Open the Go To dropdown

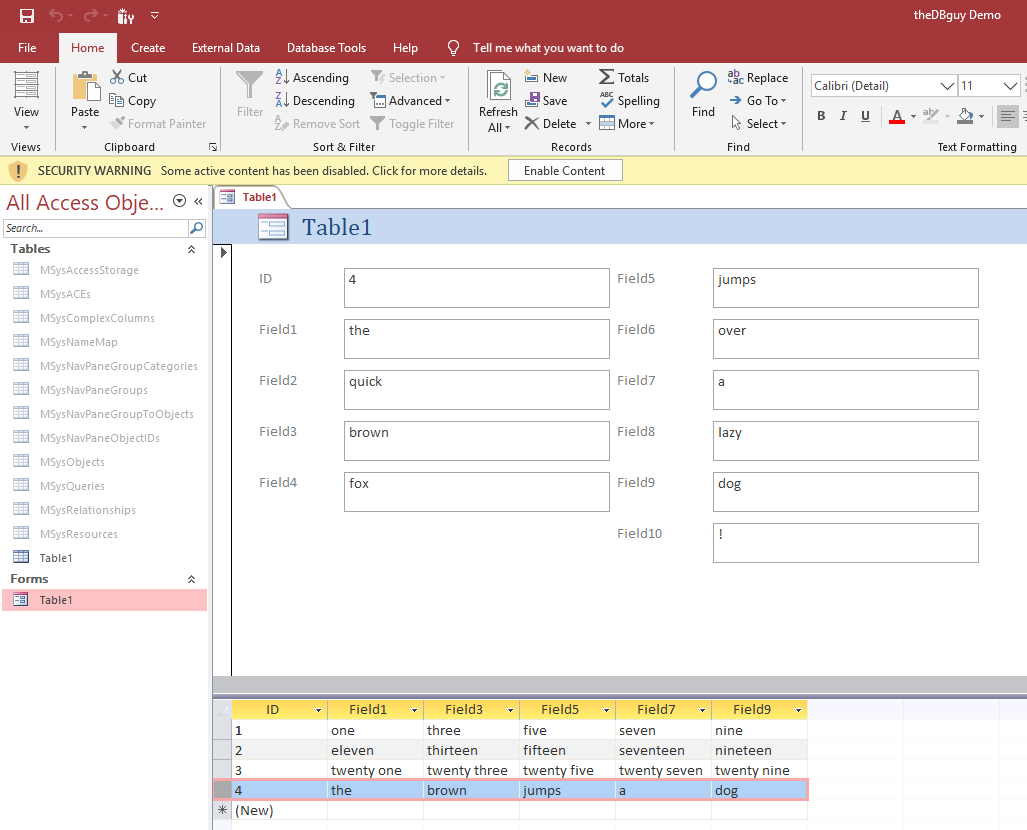[757, 100]
